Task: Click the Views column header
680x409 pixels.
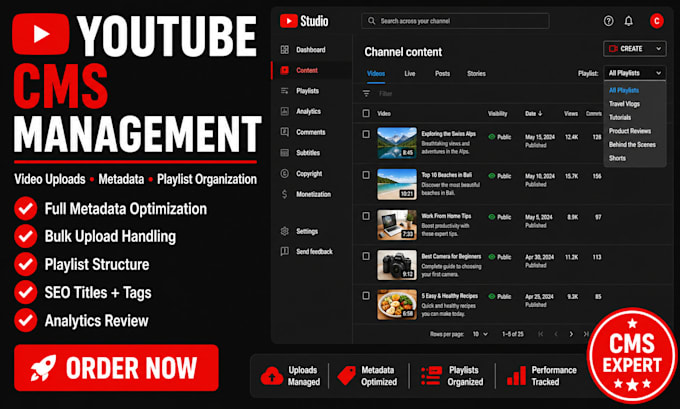Action: tap(571, 114)
